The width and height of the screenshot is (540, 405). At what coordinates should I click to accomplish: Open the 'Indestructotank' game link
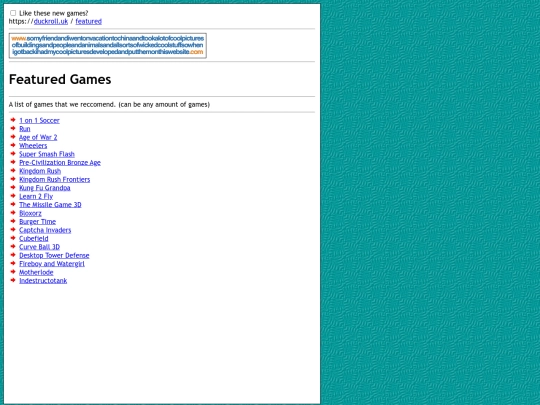pos(43,281)
